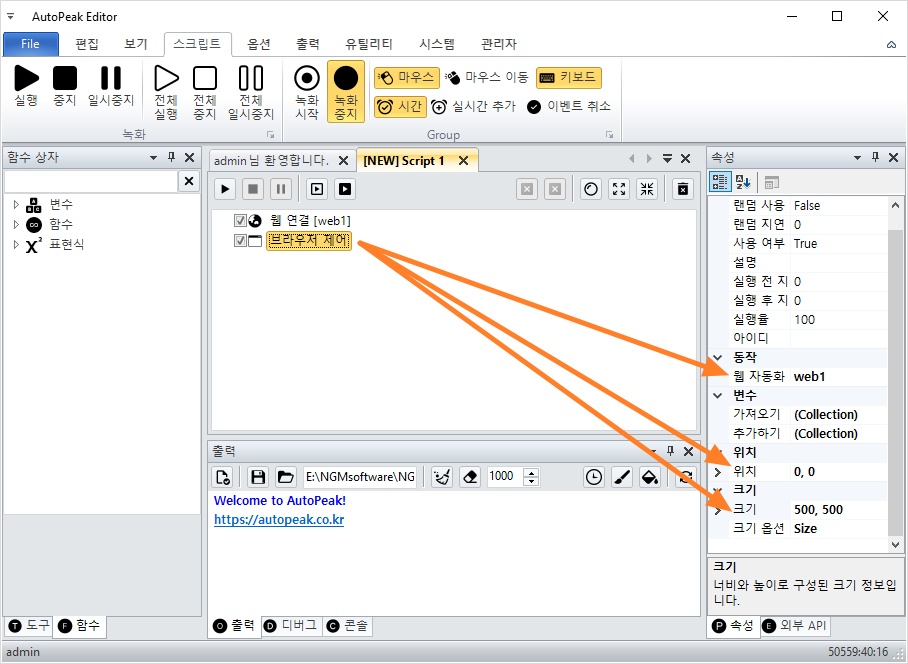Click the new log file icon in 출력
Viewport: 908px width, 664px height.
[223, 477]
